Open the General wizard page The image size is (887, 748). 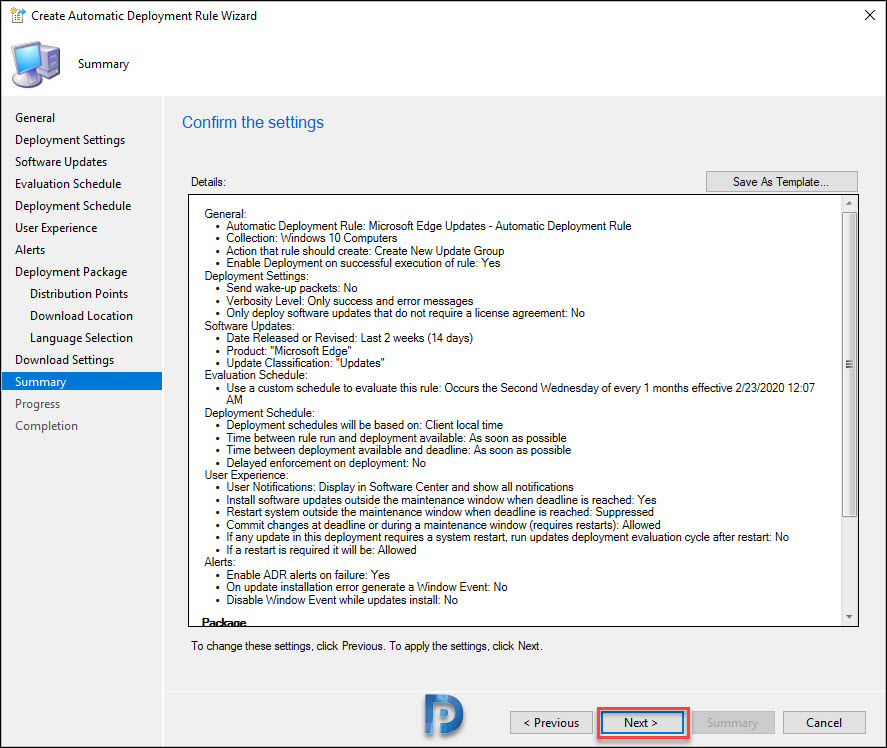coord(35,118)
